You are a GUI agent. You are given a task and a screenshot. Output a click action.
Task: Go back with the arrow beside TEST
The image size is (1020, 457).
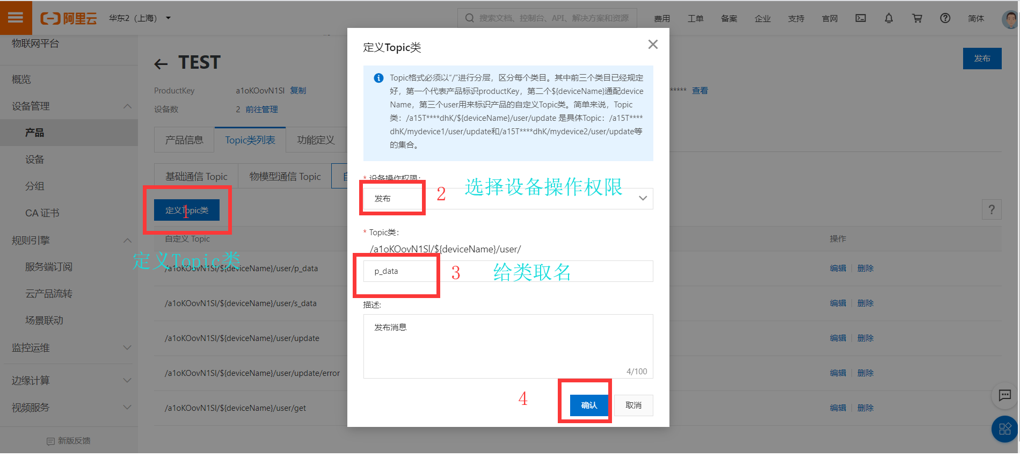point(161,64)
